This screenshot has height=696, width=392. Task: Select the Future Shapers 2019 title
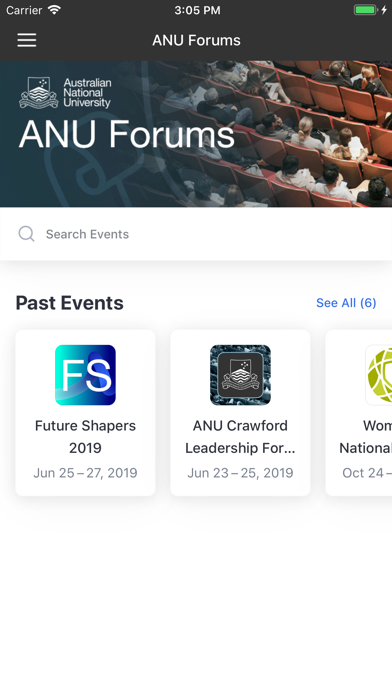pyautogui.click(x=85, y=436)
